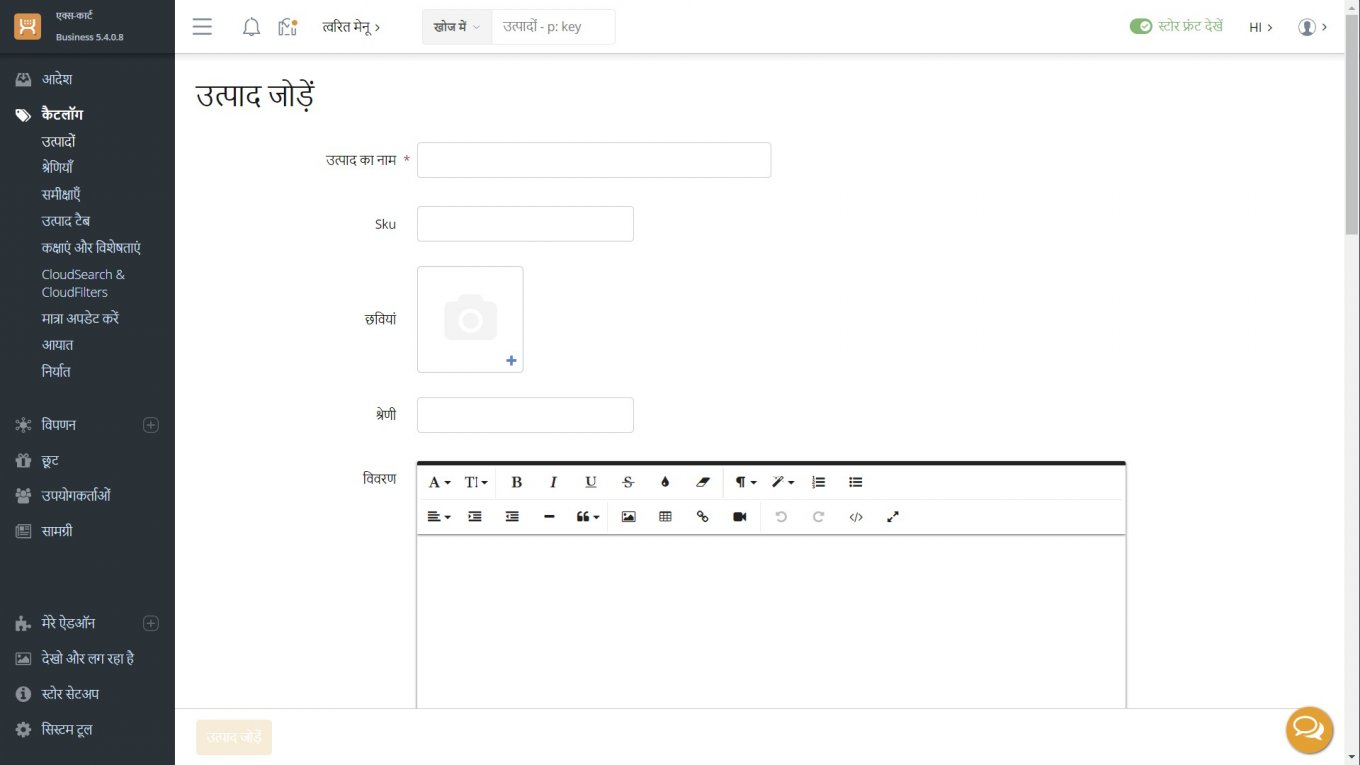Open the notifications bell icon
The image size is (1360, 765).
[x=251, y=27]
